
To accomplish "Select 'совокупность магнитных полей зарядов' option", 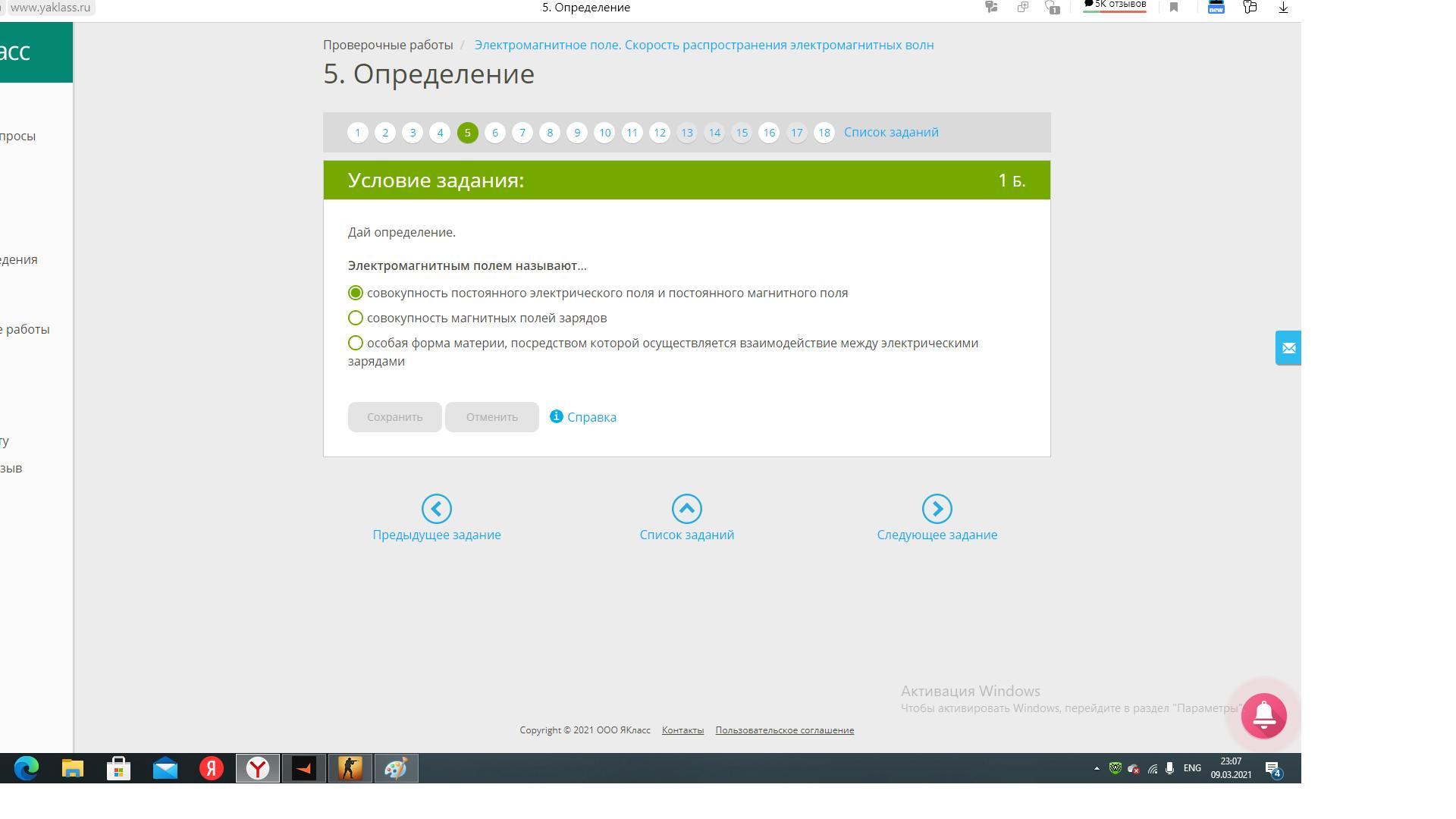I will point(356,318).
